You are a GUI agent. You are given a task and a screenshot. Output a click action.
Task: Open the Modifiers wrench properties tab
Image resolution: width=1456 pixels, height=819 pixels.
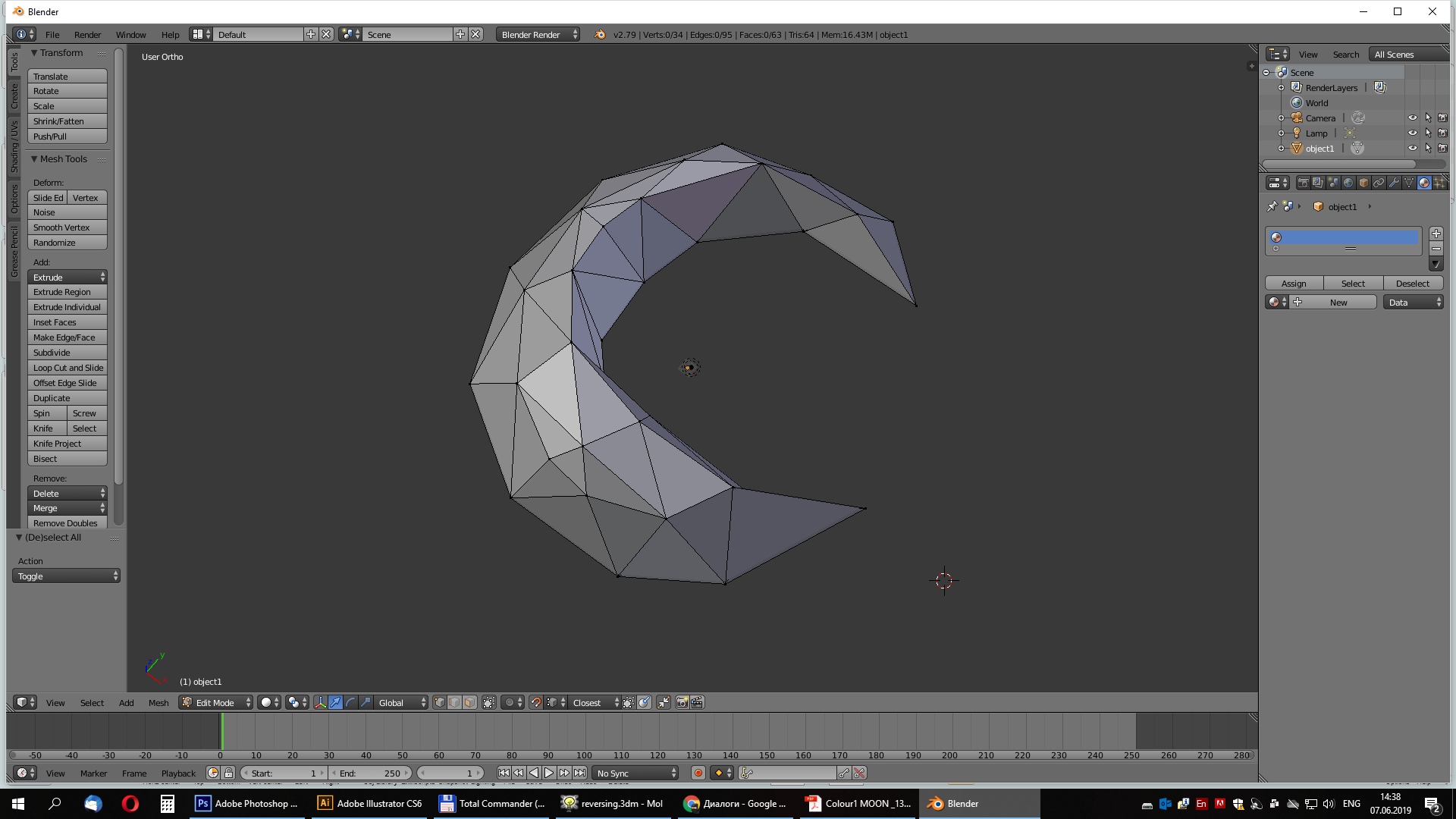coord(1394,183)
